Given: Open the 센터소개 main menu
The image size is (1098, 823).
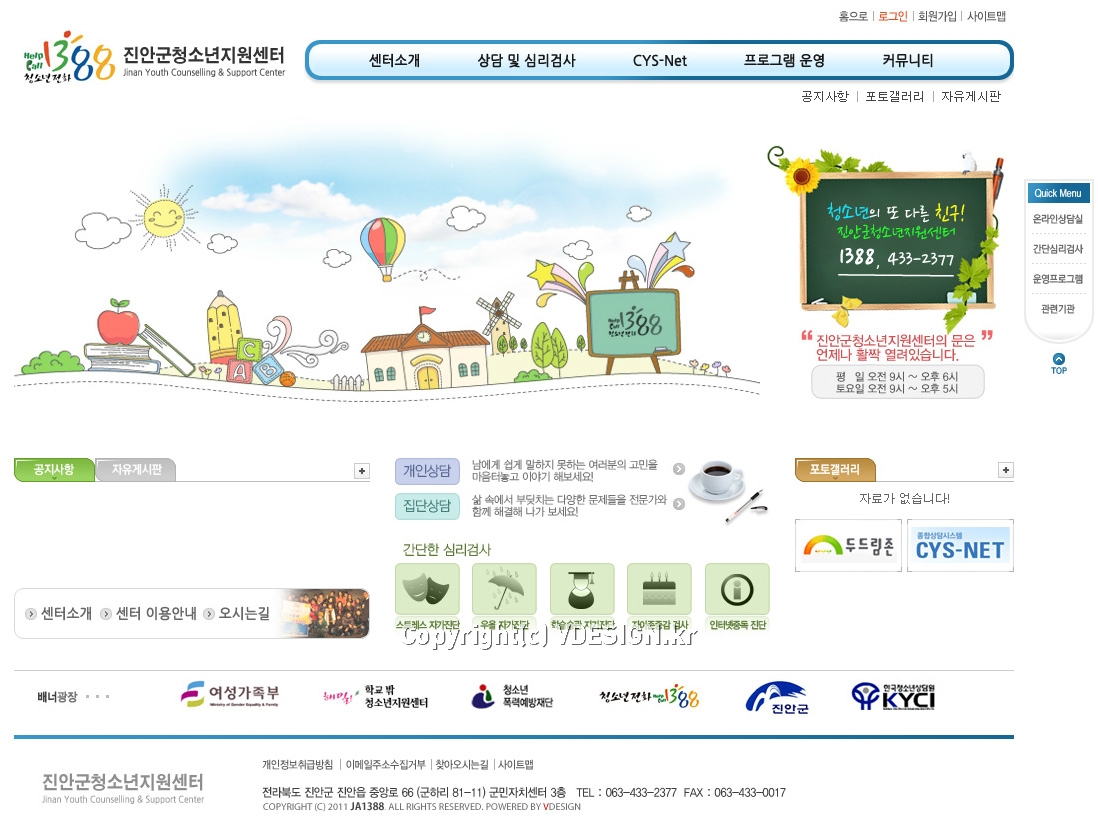Looking at the screenshot, I should click(x=394, y=61).
